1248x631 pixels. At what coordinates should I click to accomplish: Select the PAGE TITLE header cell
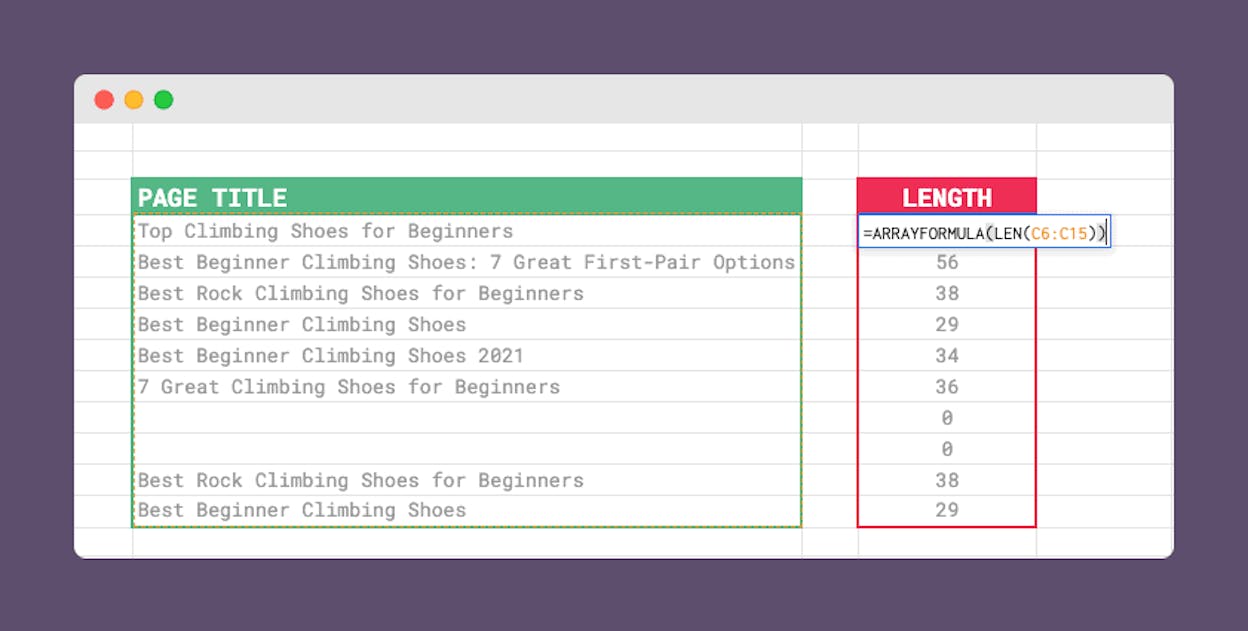click(x=467, y=196)
